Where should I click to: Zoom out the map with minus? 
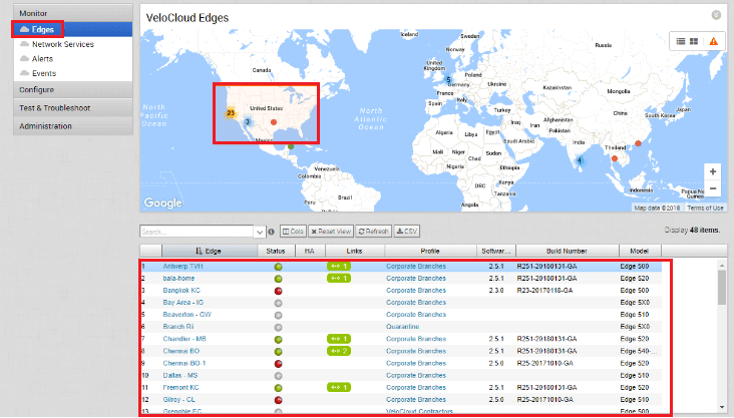[x=712, y=188]
